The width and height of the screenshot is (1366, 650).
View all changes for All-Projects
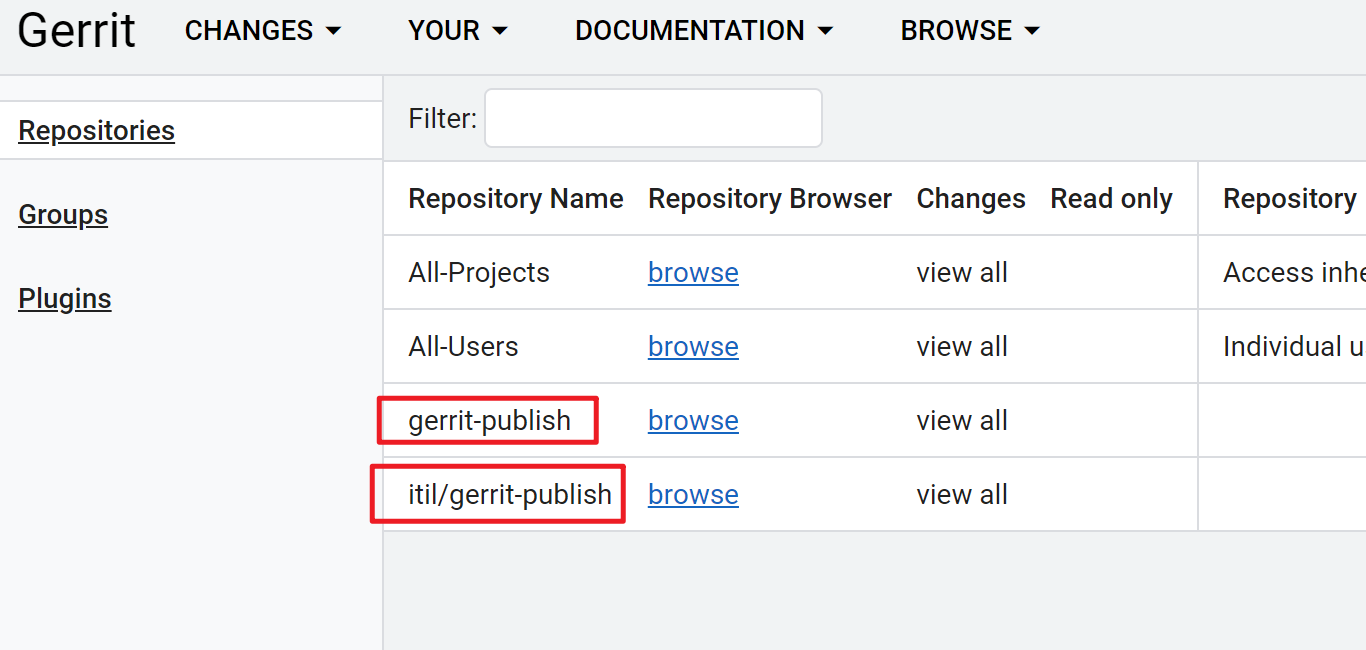(x=961, y=273)
